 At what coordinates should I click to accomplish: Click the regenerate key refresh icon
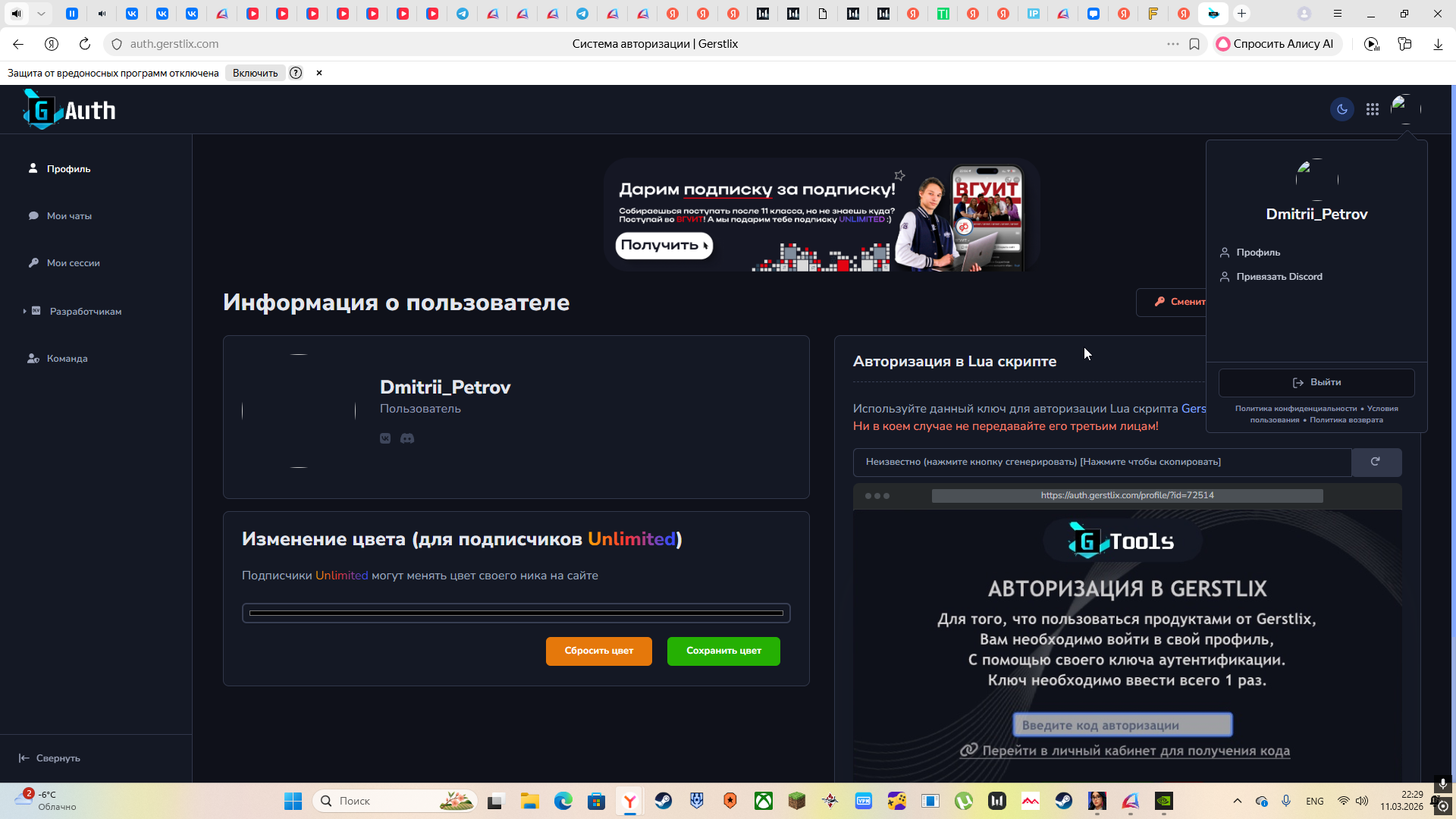(x=1376, y=462)
